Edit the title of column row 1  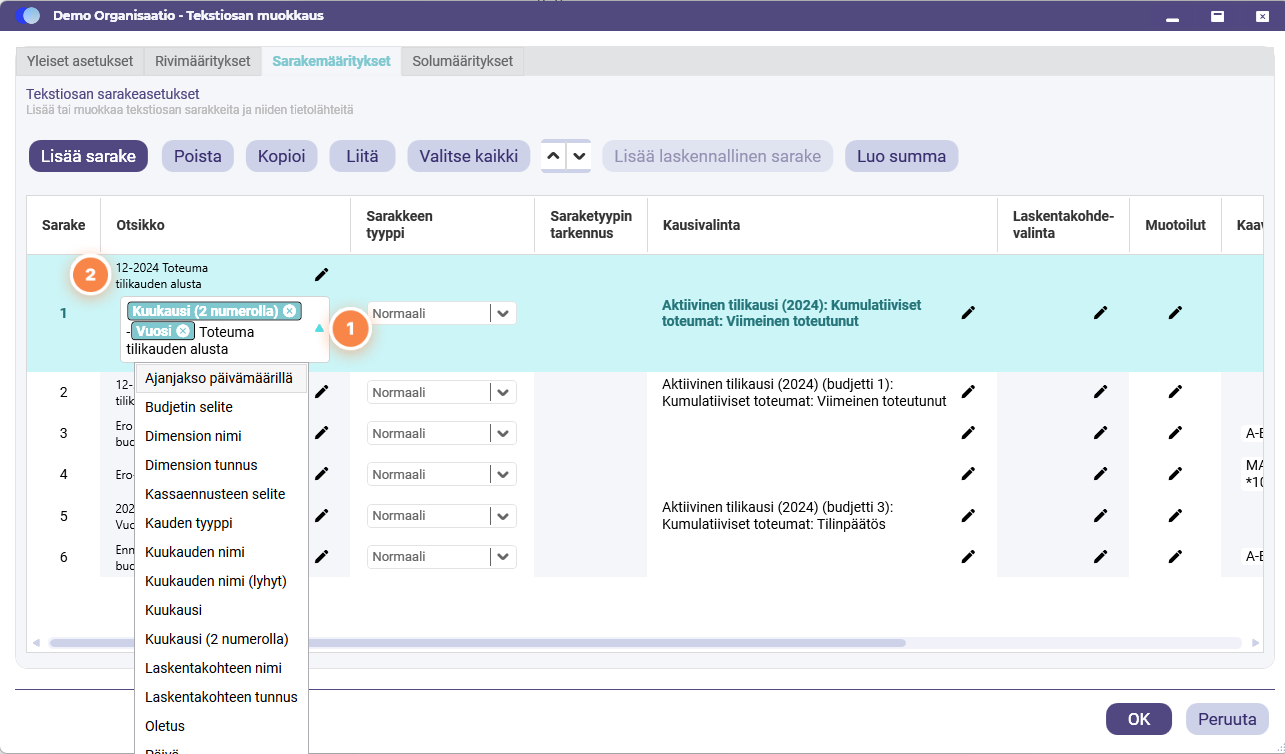[x=321, y=274]
